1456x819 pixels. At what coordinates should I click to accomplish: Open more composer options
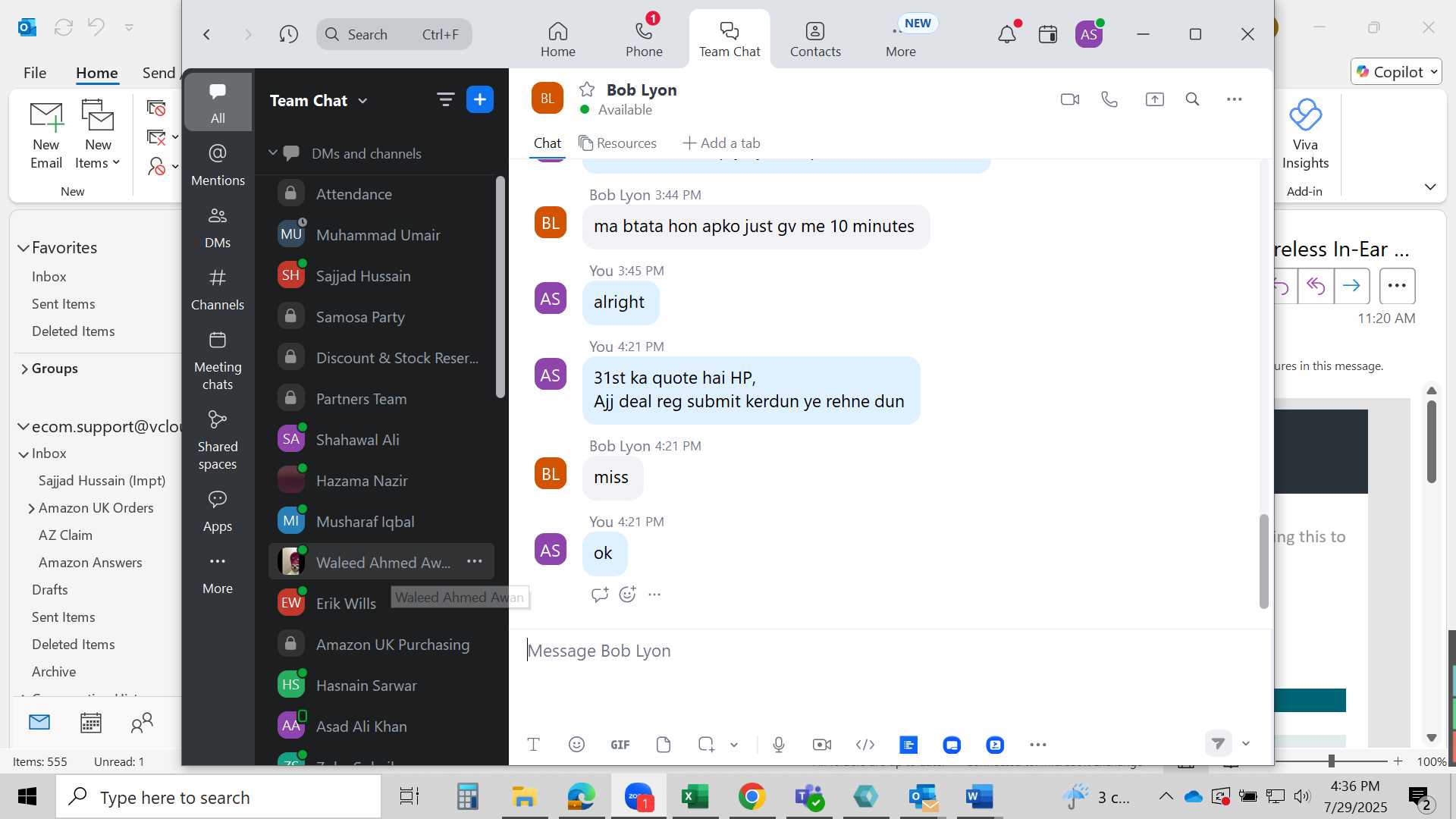point(1038,745)
